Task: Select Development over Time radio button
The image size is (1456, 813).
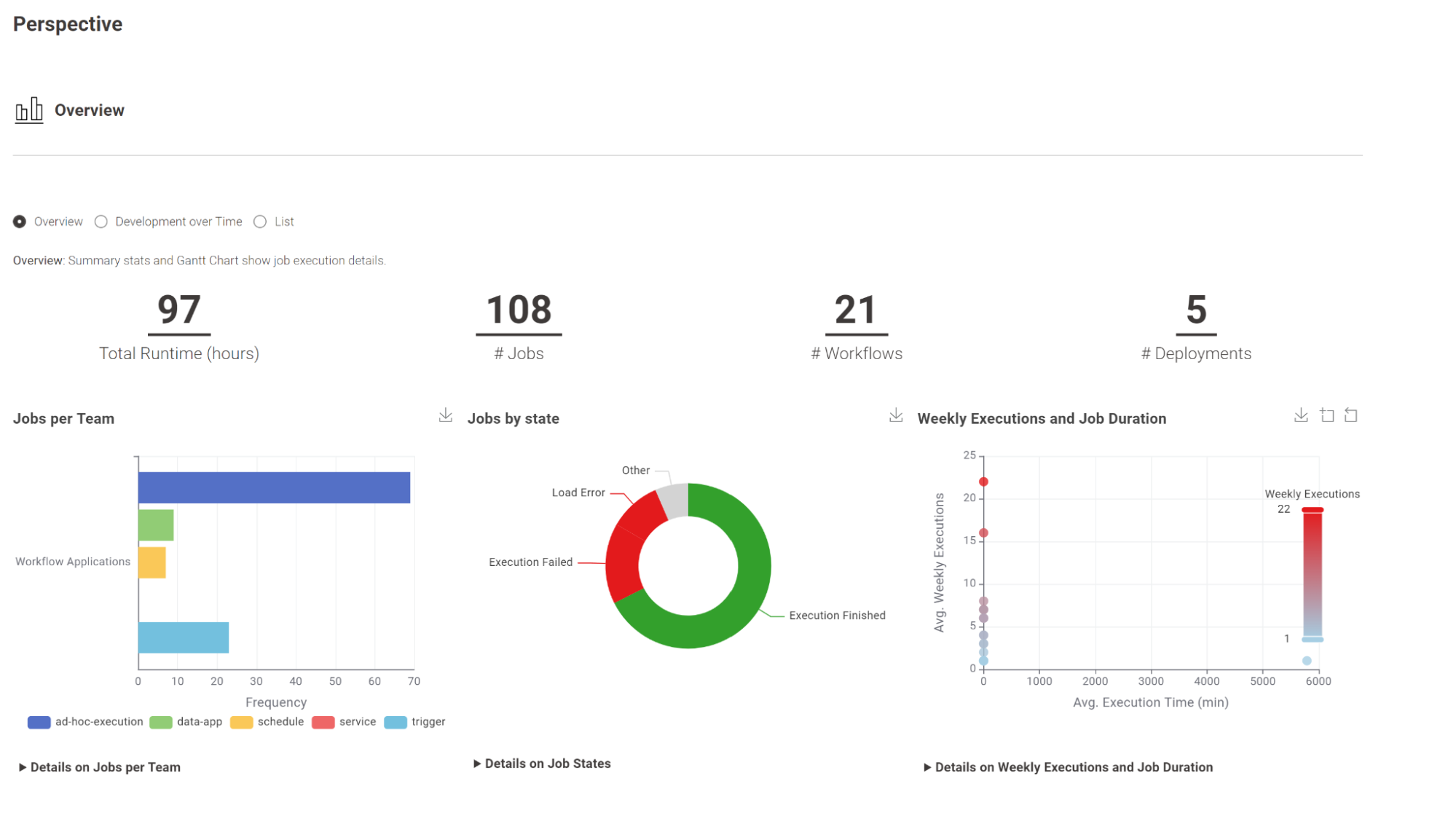Action: [100, 221]
